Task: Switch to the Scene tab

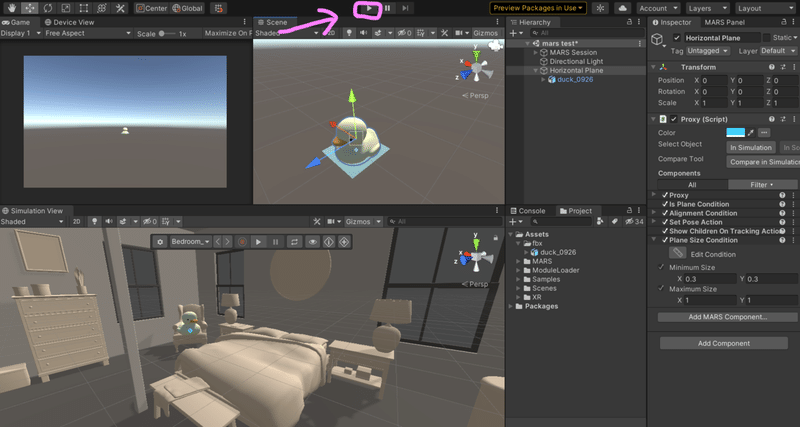Action: coord(273,22)
